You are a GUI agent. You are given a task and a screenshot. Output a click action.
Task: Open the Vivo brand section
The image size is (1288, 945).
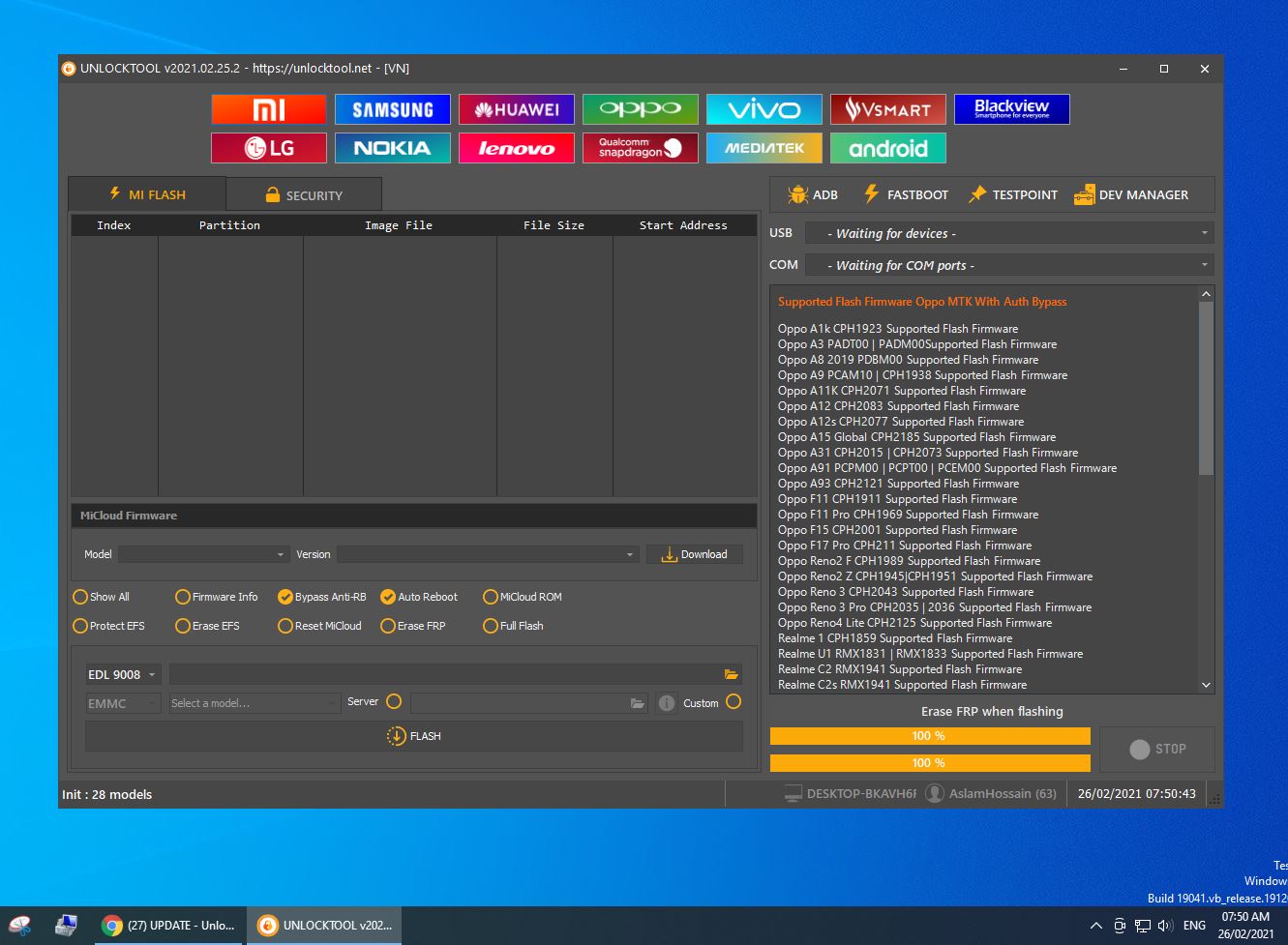point(764,109)
